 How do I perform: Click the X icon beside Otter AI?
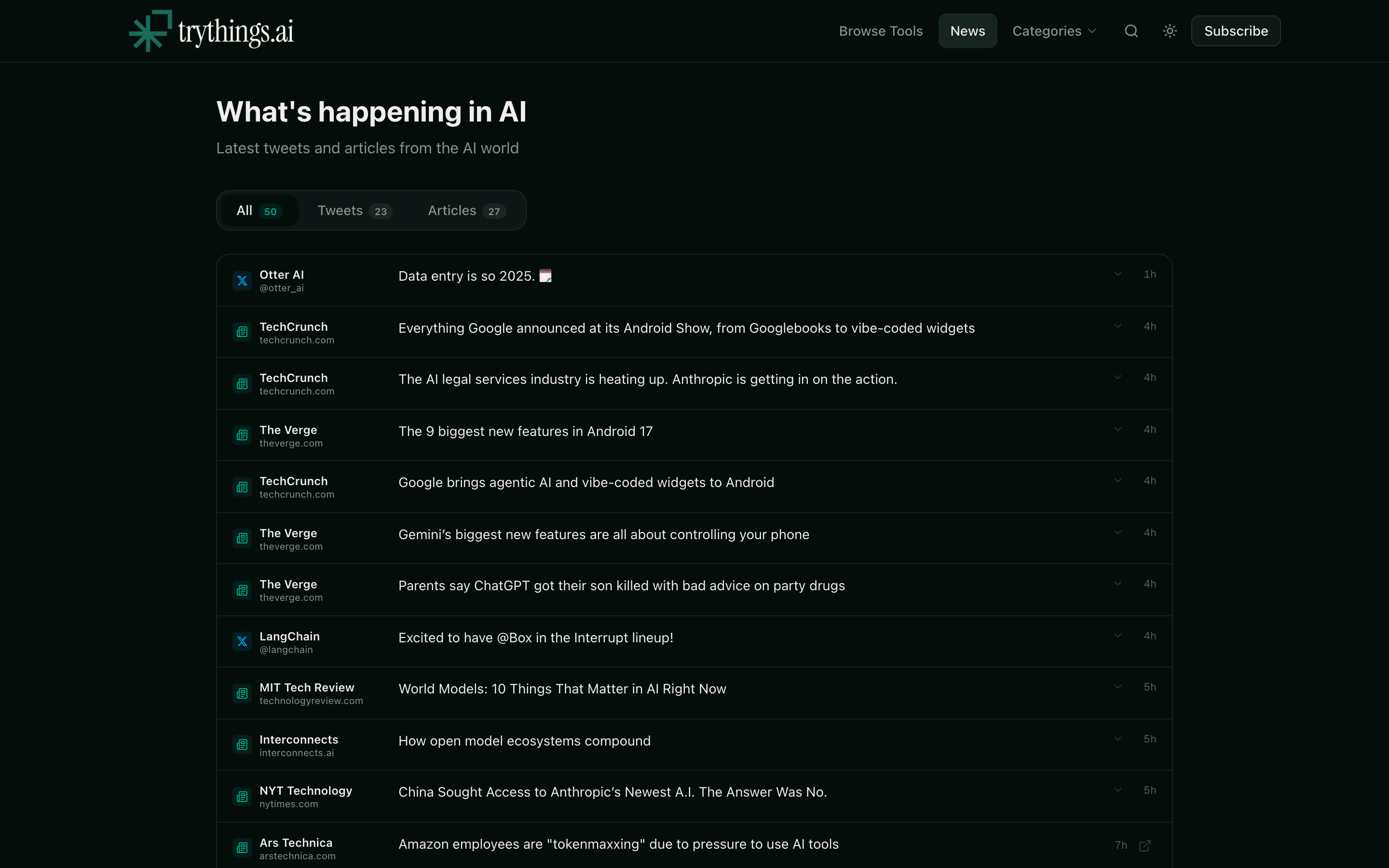242,281
